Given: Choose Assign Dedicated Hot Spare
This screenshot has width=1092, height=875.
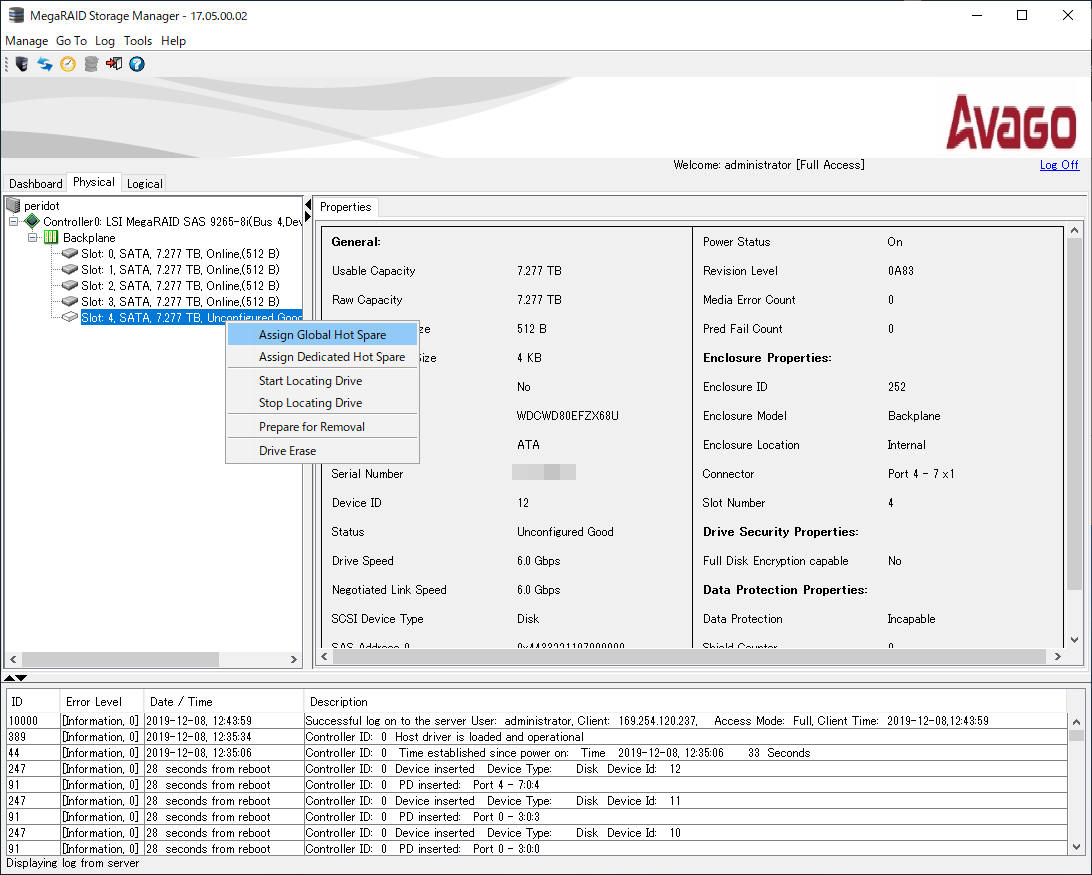Looking at the screenshot, I should (x=322, y=357).
